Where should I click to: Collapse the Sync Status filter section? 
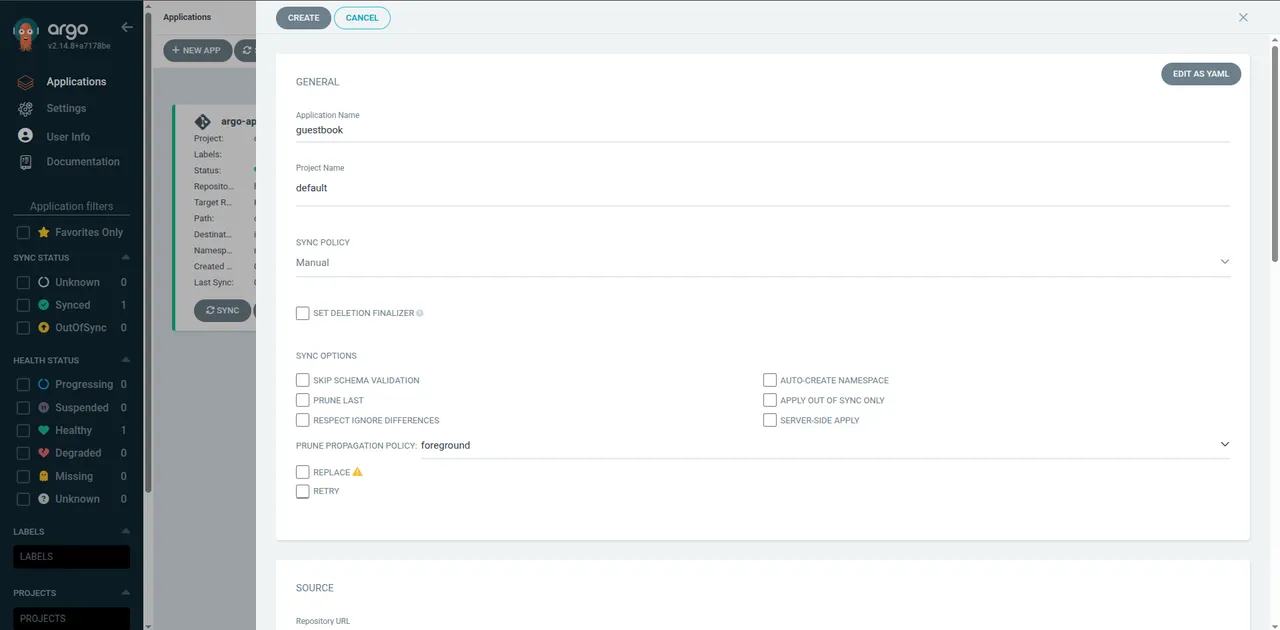(x=126, y=258)
